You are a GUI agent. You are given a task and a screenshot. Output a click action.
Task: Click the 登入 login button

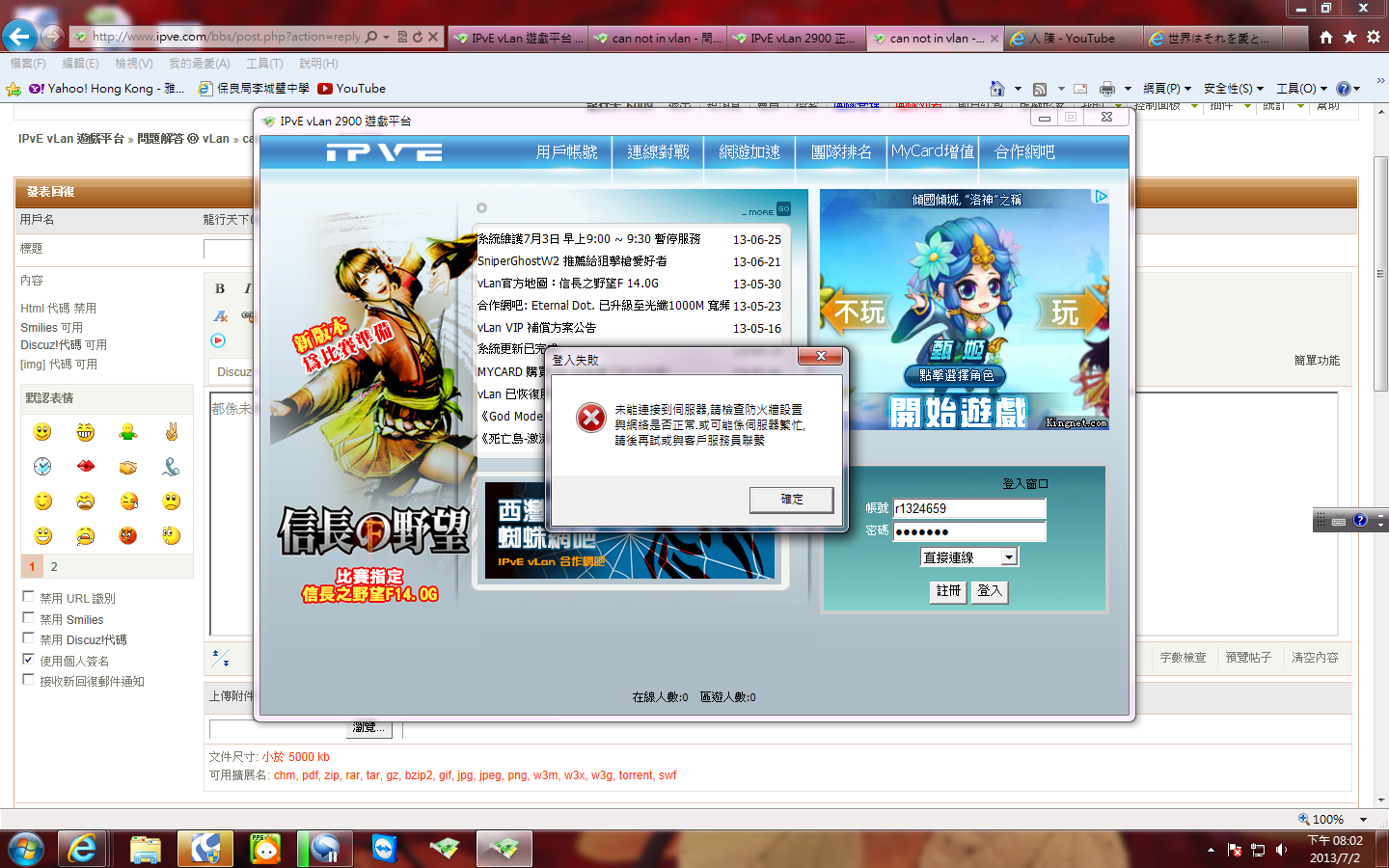click(x=989, y=591)
